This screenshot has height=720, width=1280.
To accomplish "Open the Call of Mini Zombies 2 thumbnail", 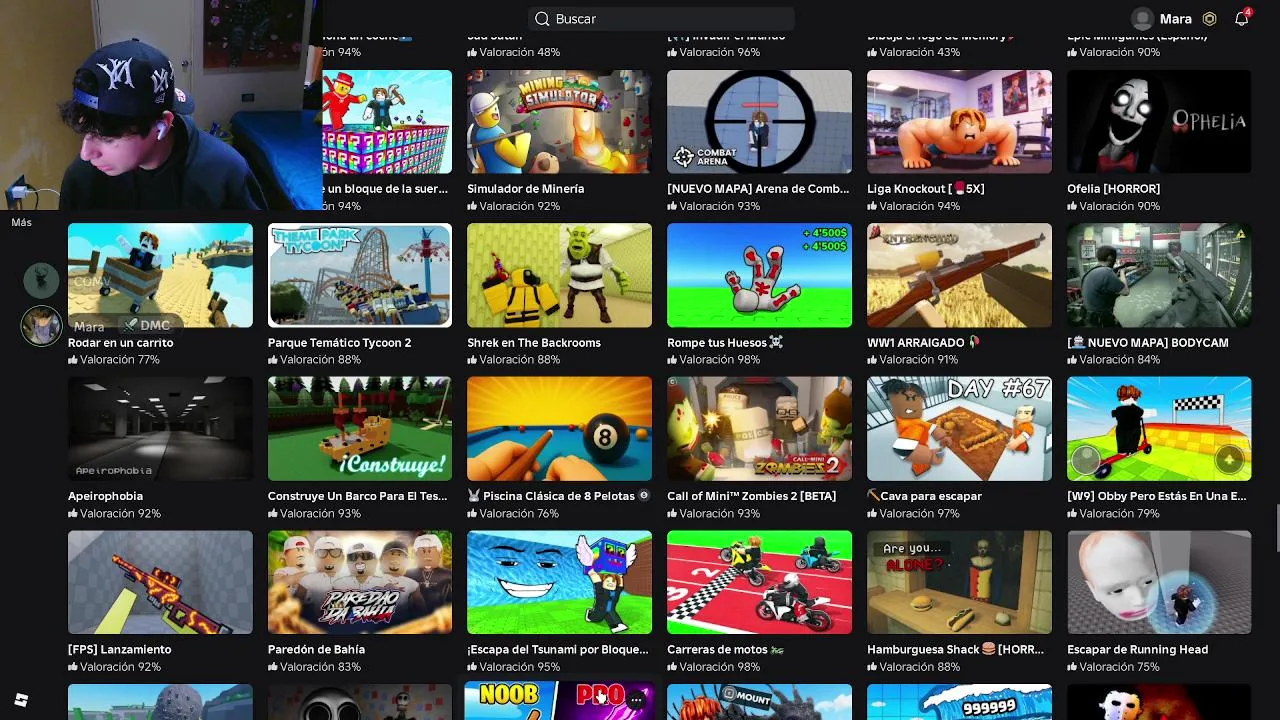I will click(759, 429).
